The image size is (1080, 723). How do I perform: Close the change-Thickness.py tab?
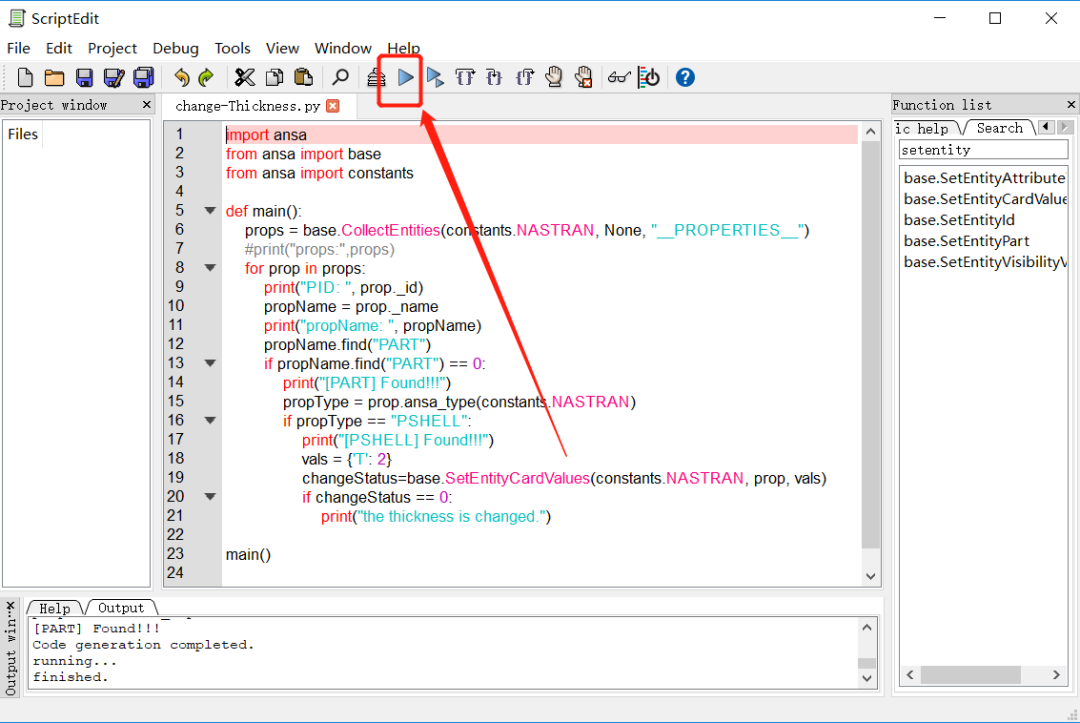tap(333, 106)
